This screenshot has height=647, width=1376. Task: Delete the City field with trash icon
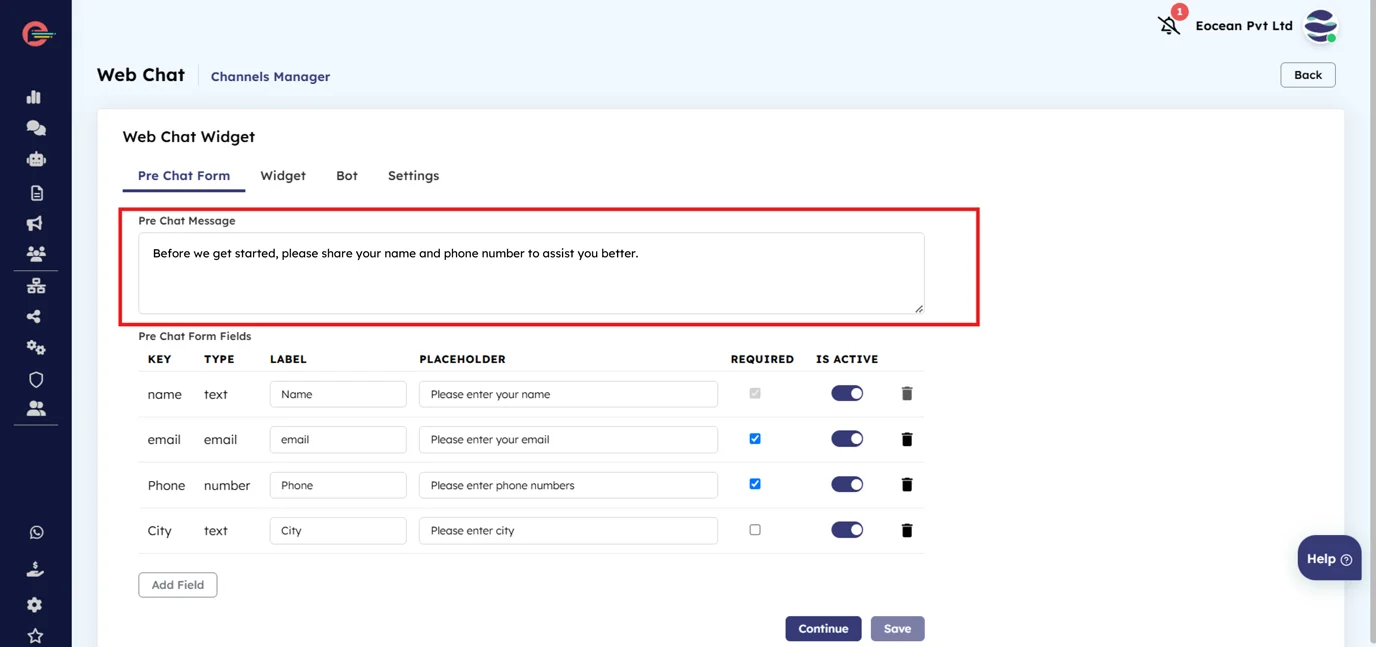click(x=907, y=530)
